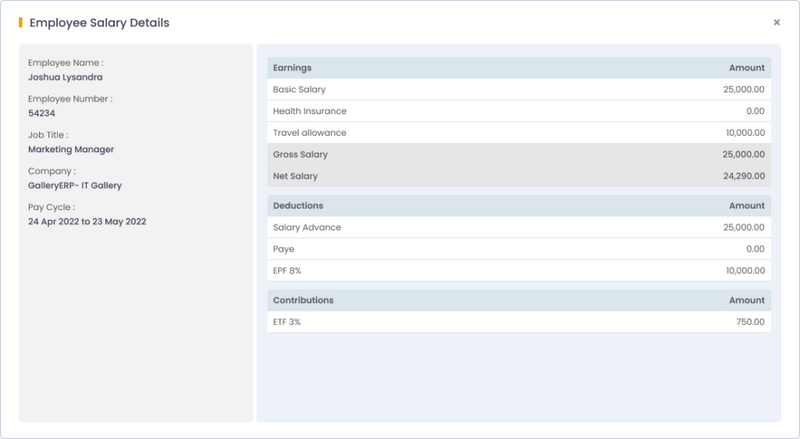The height and width of the screenshot is (439, 800).
Task: Click the Health Insurance row
Action: [x=309, y=111]
